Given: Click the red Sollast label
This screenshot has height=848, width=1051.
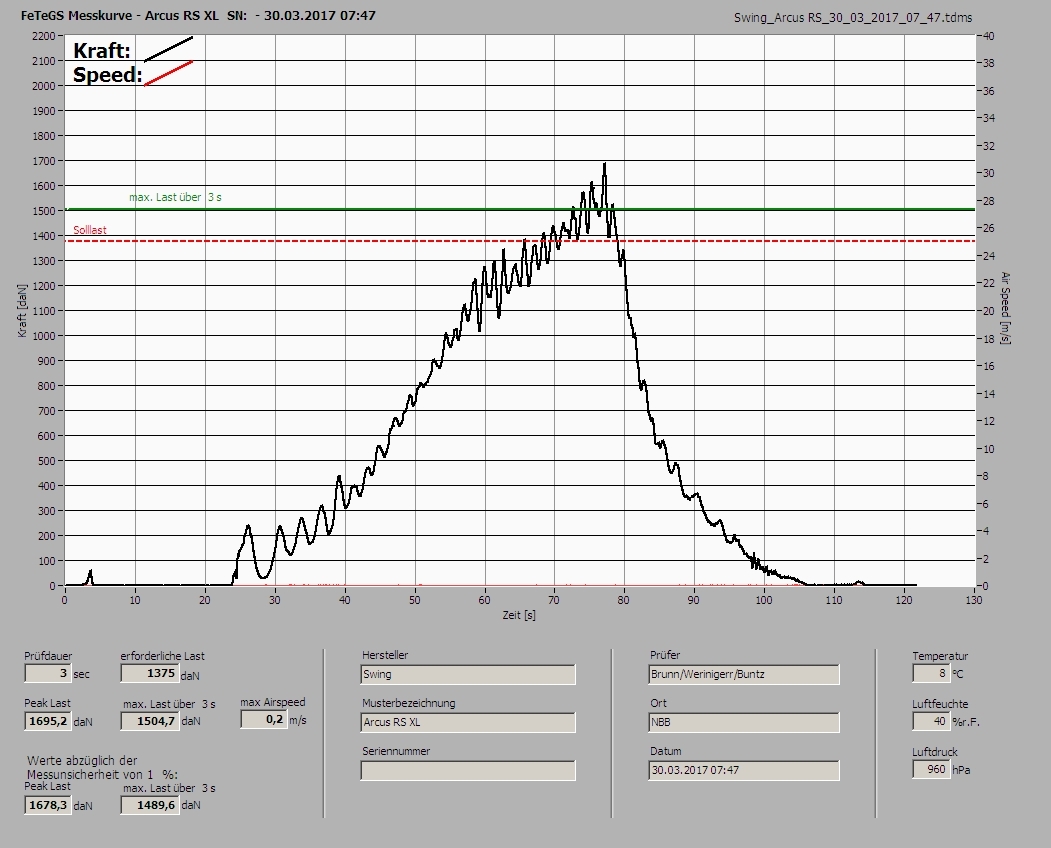Looking at the screenshot, I should click(90, 230).
